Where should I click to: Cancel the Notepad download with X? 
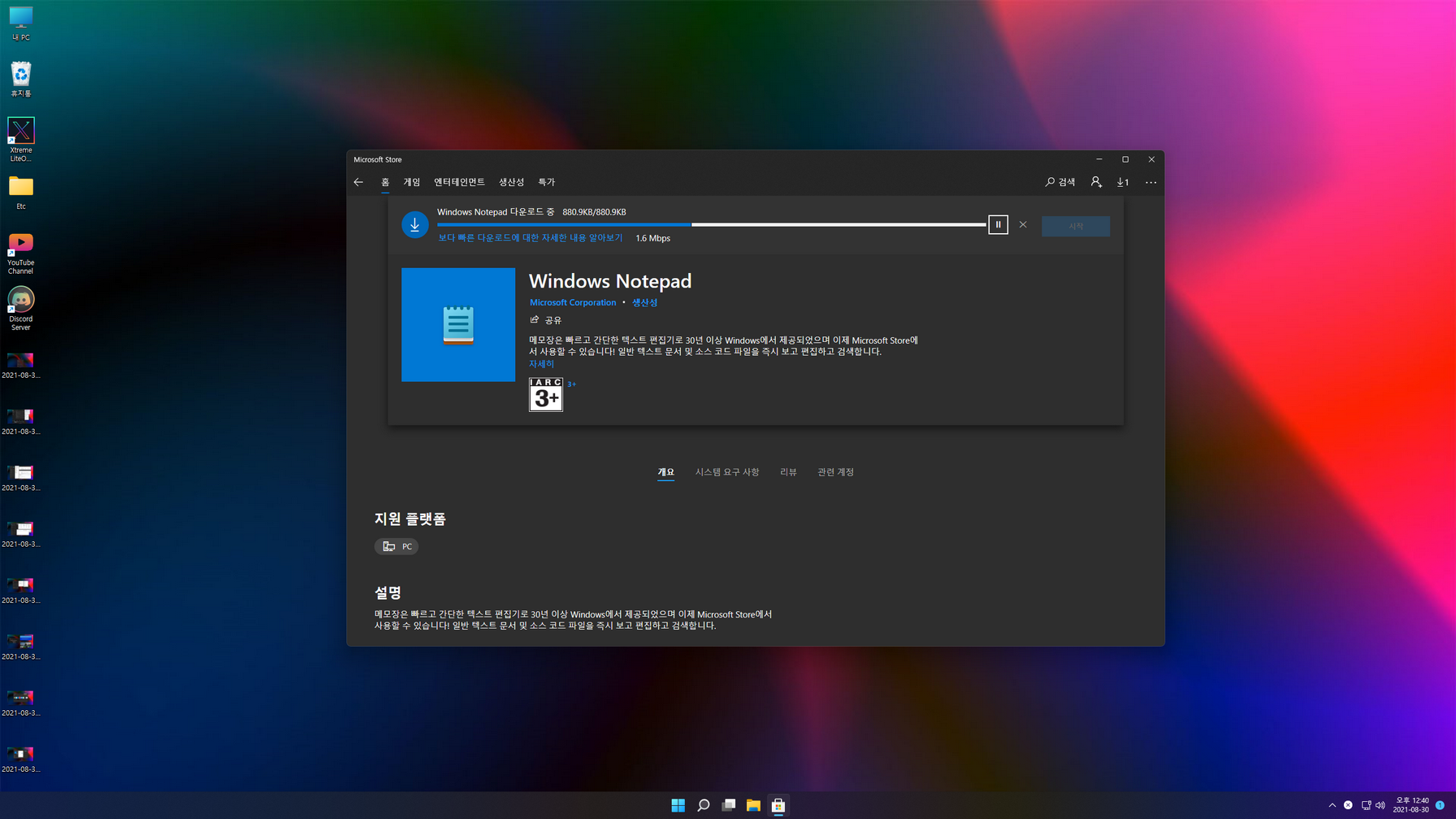(1023, 224)
